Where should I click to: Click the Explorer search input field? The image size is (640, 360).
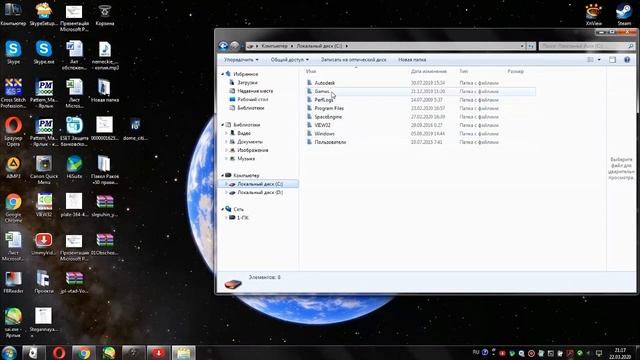click(x=587, y=46)
